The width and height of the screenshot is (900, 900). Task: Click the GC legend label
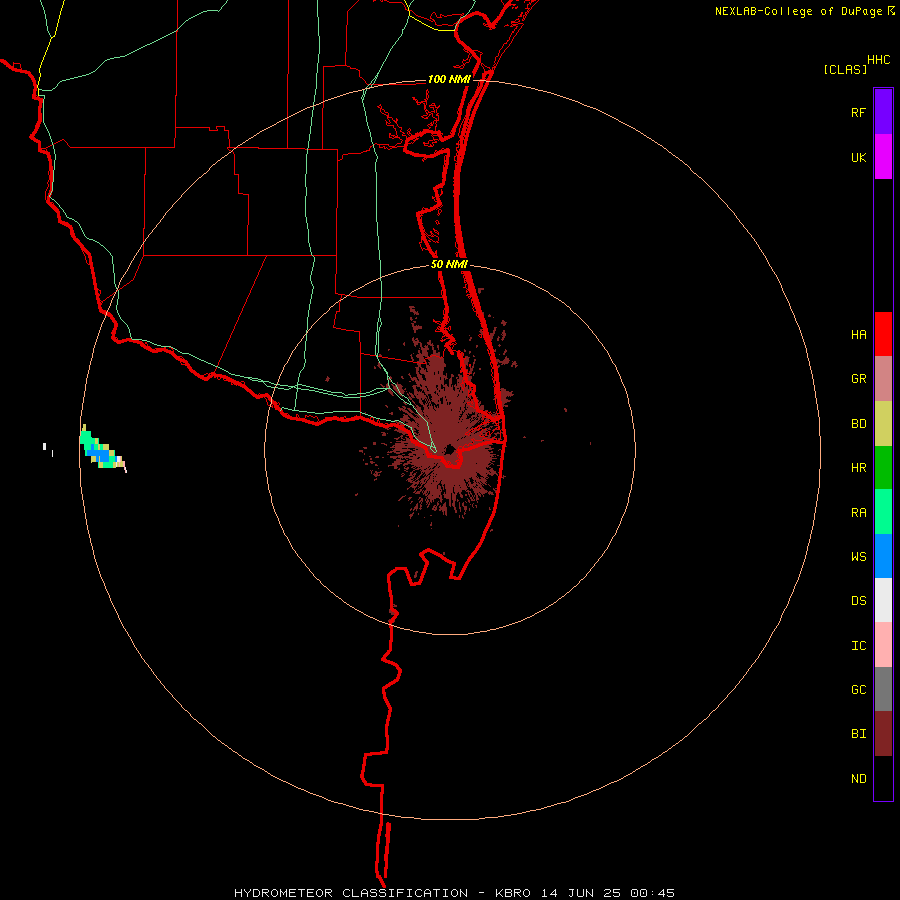click(x=858, y=690)
